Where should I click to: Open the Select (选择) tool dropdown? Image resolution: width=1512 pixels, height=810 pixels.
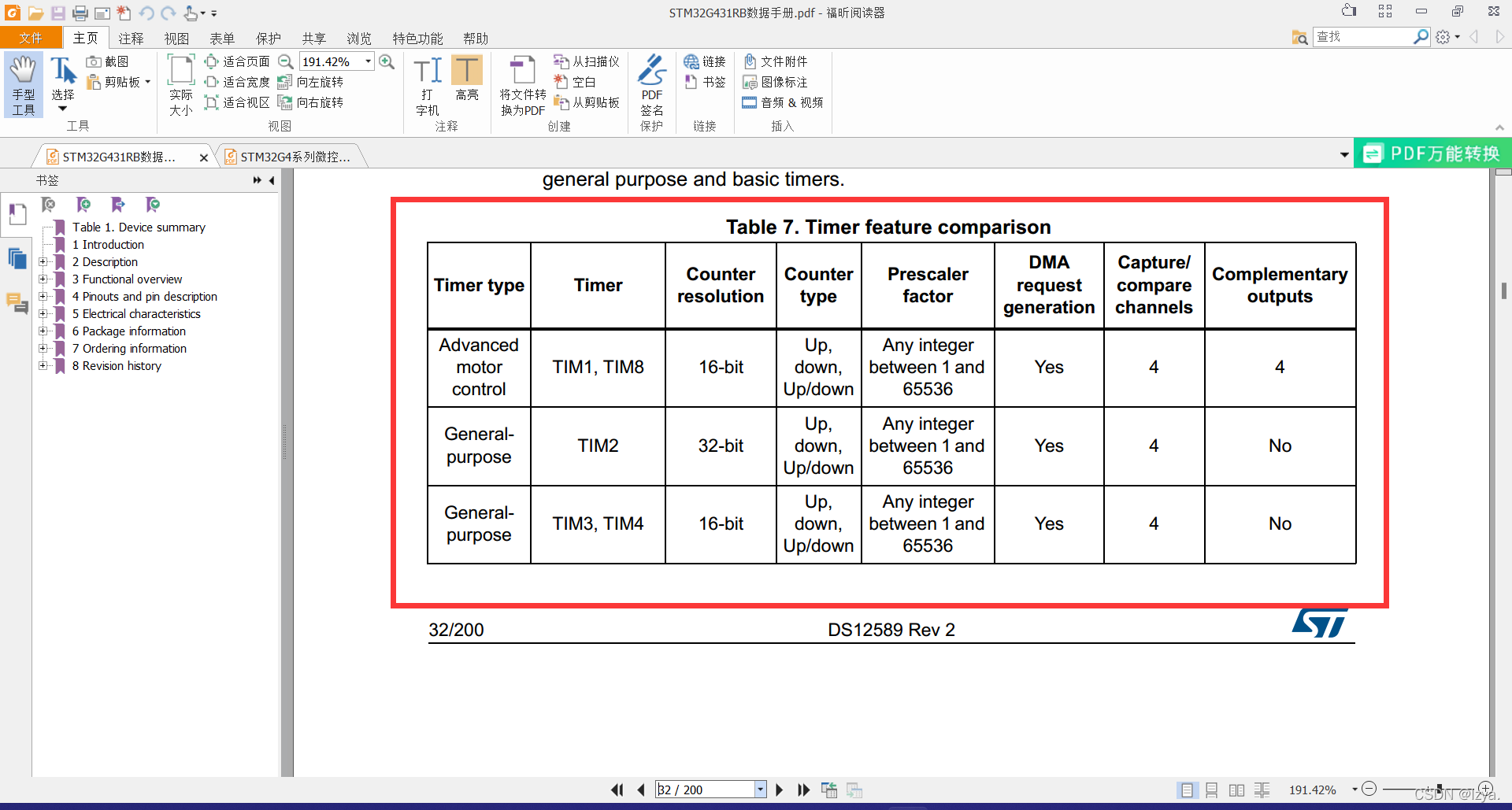[x=62, y=109]
